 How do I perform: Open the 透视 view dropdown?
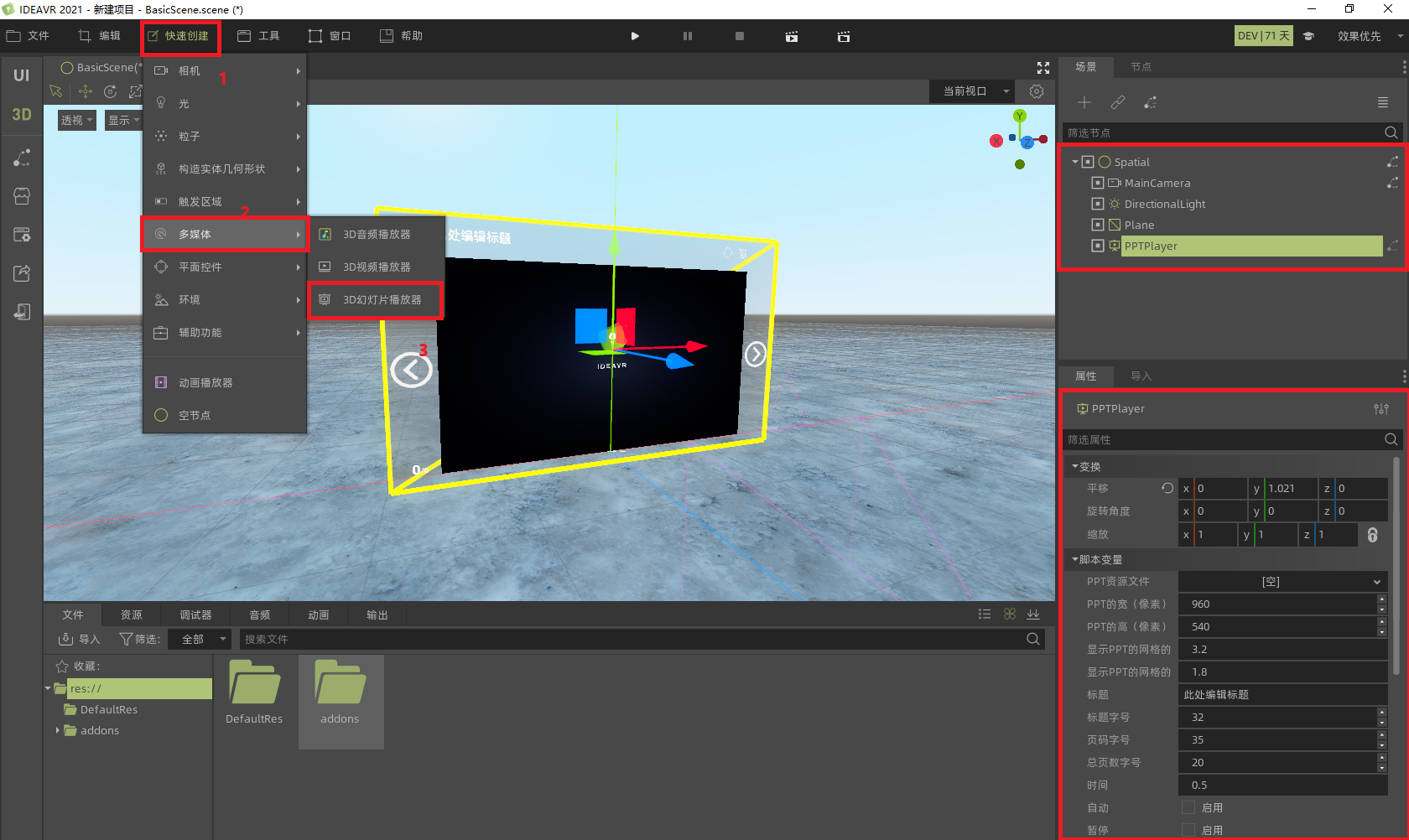76,120
